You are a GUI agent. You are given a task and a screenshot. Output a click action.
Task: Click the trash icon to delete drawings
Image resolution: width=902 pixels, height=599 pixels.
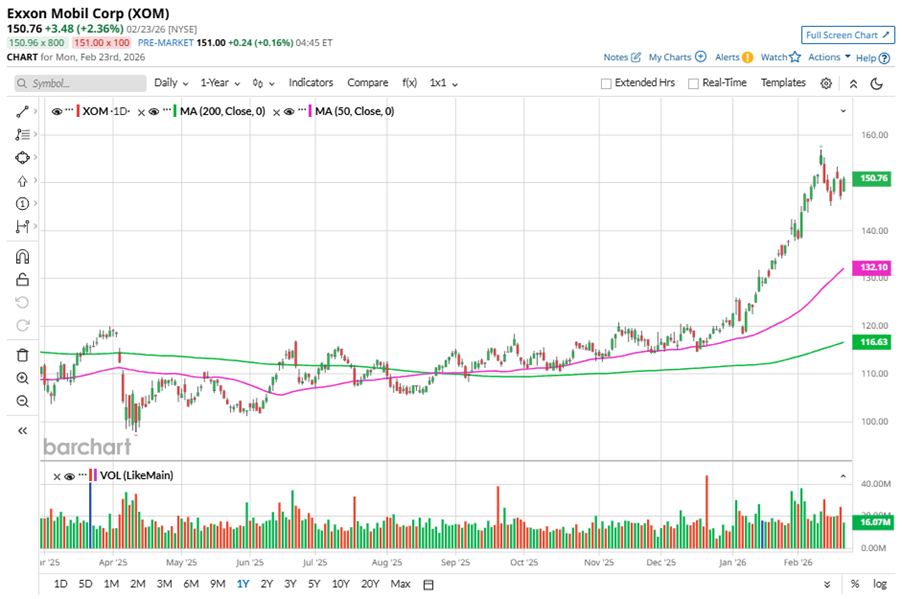tap(22, 355)
